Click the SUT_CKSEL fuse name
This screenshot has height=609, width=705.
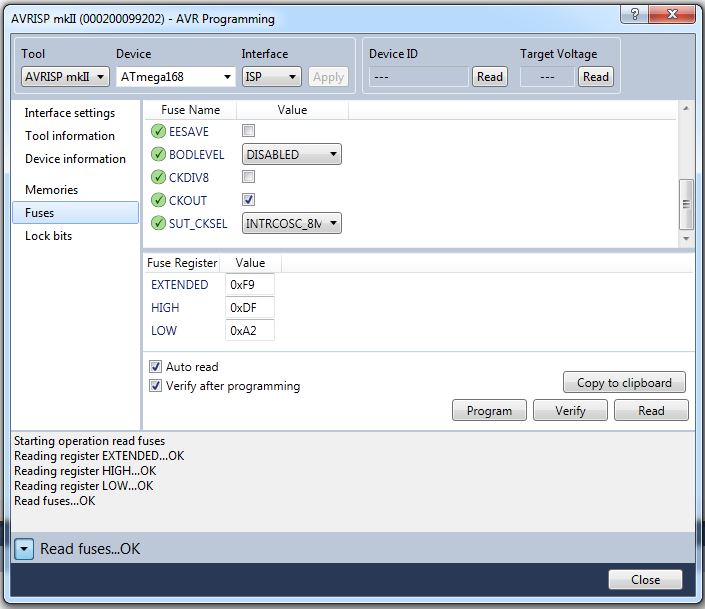pyautogui.click(x=198, y=224)
